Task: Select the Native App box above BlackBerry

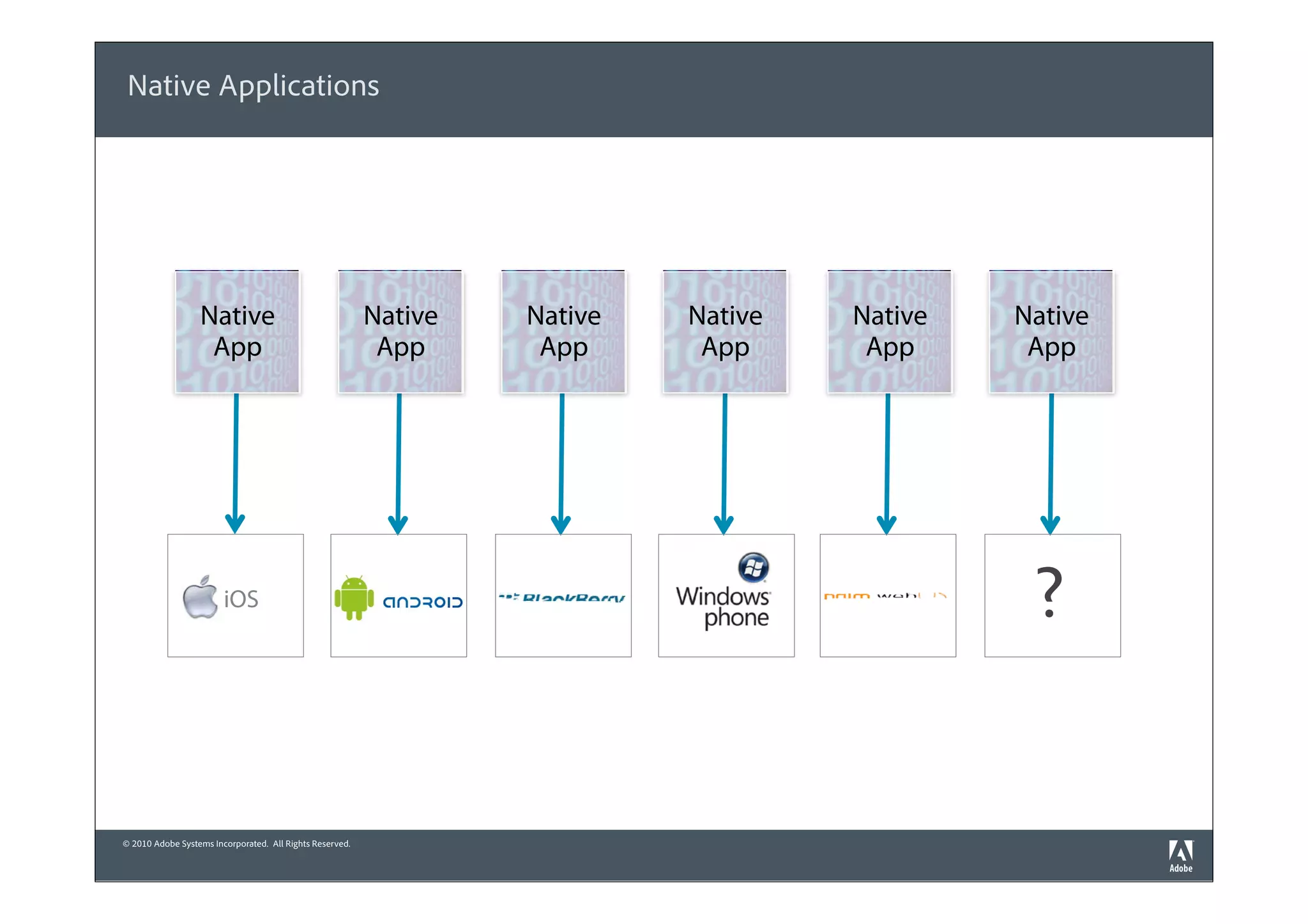Action: pos(563,331)
